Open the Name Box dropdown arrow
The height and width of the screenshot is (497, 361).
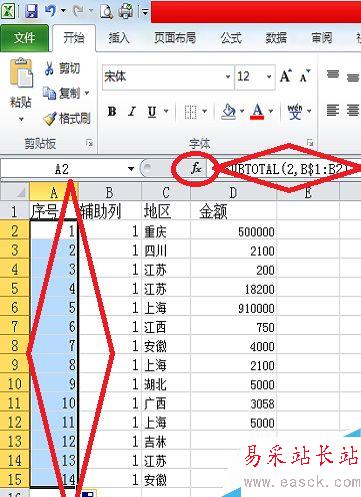point(131,169)
